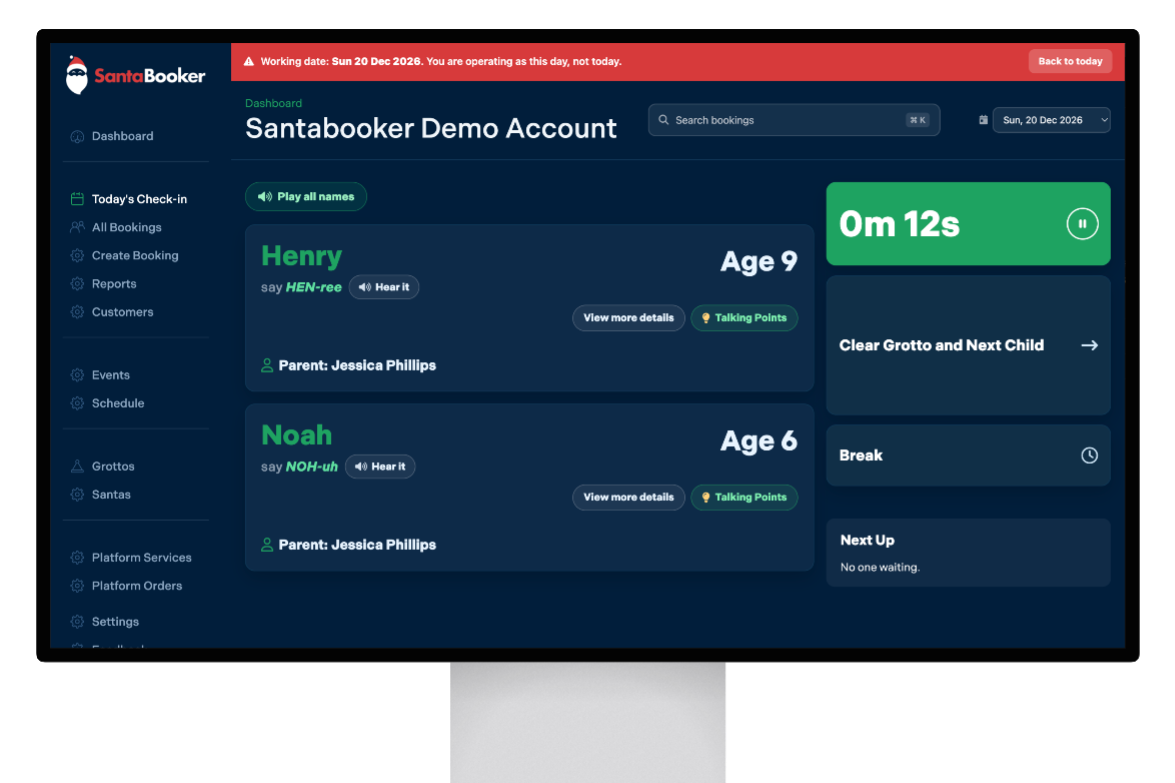This screenshot has height=783, width=1175.
Task: Click the Dashboard sidebar icon
Action: coord(77,136)
